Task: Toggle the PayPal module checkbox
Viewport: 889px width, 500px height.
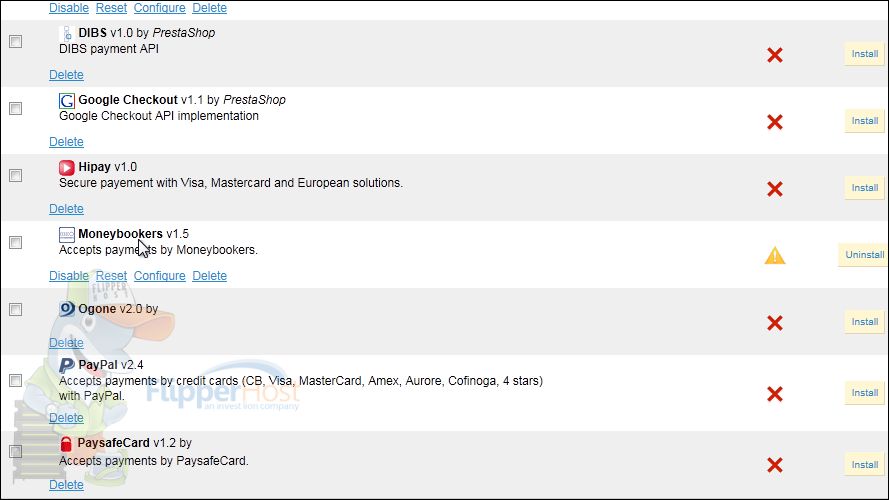Action: (15, 381)
